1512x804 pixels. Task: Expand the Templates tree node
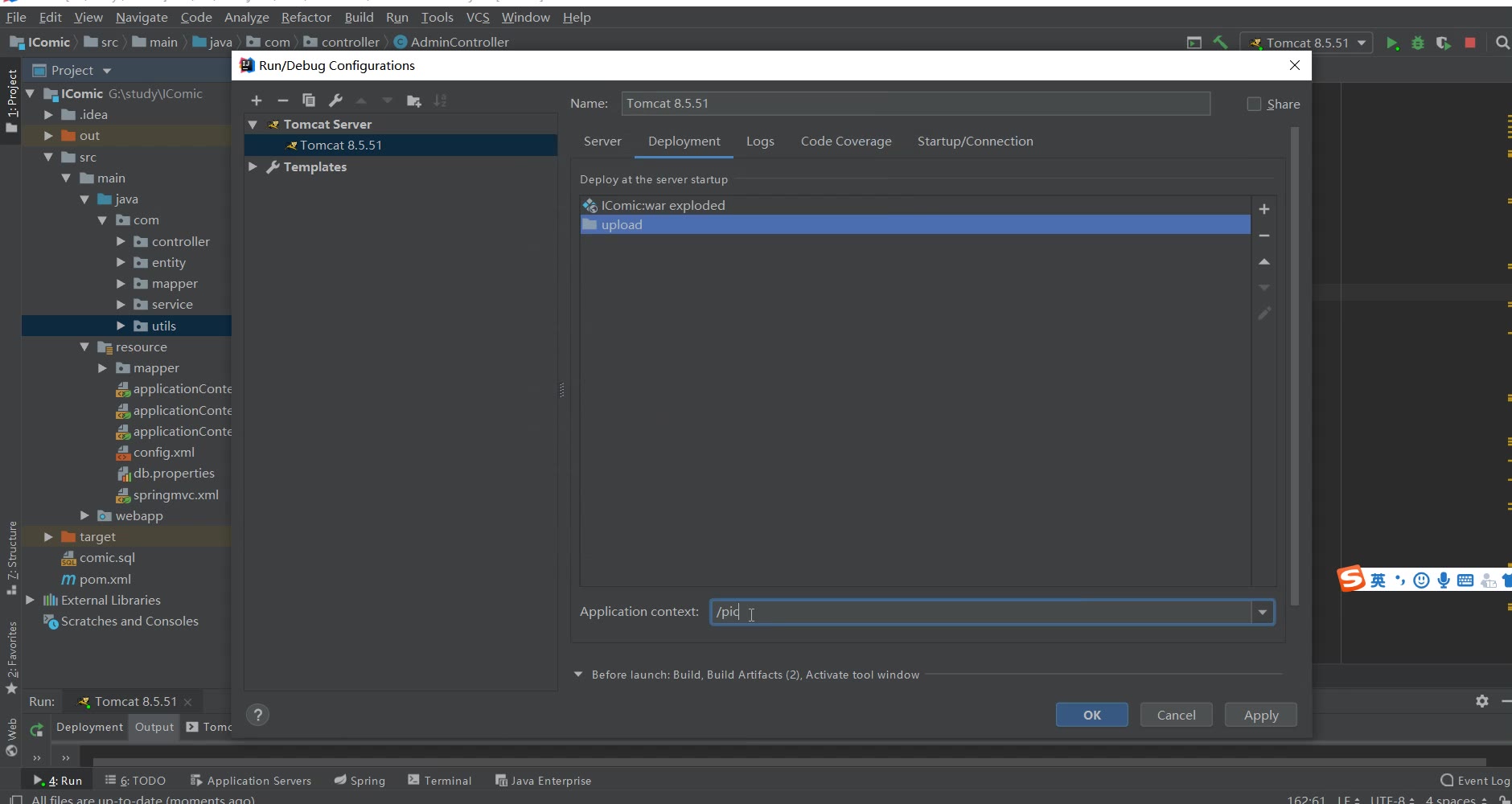tap(253, 166)
